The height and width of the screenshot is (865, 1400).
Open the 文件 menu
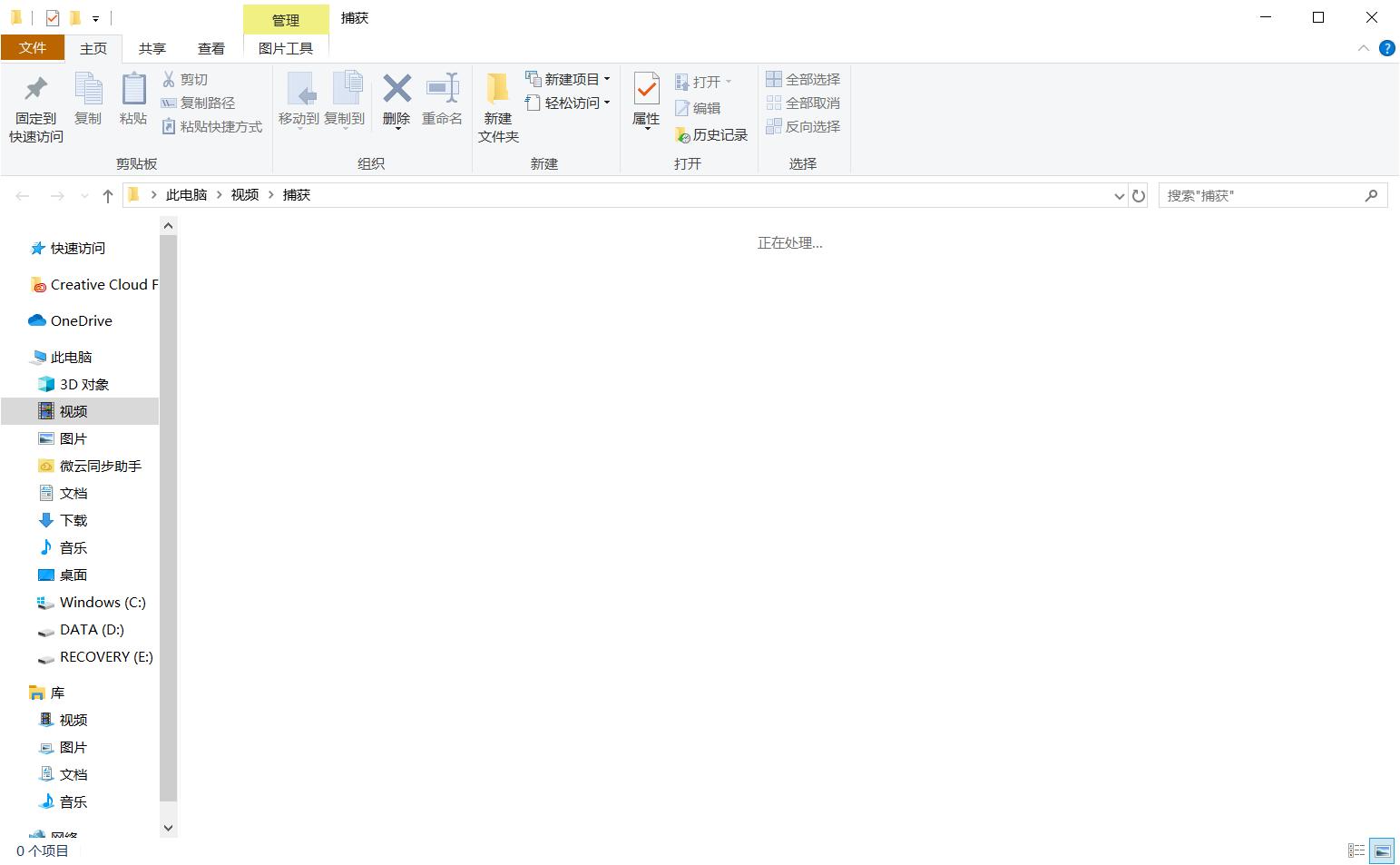pos(33,47)
